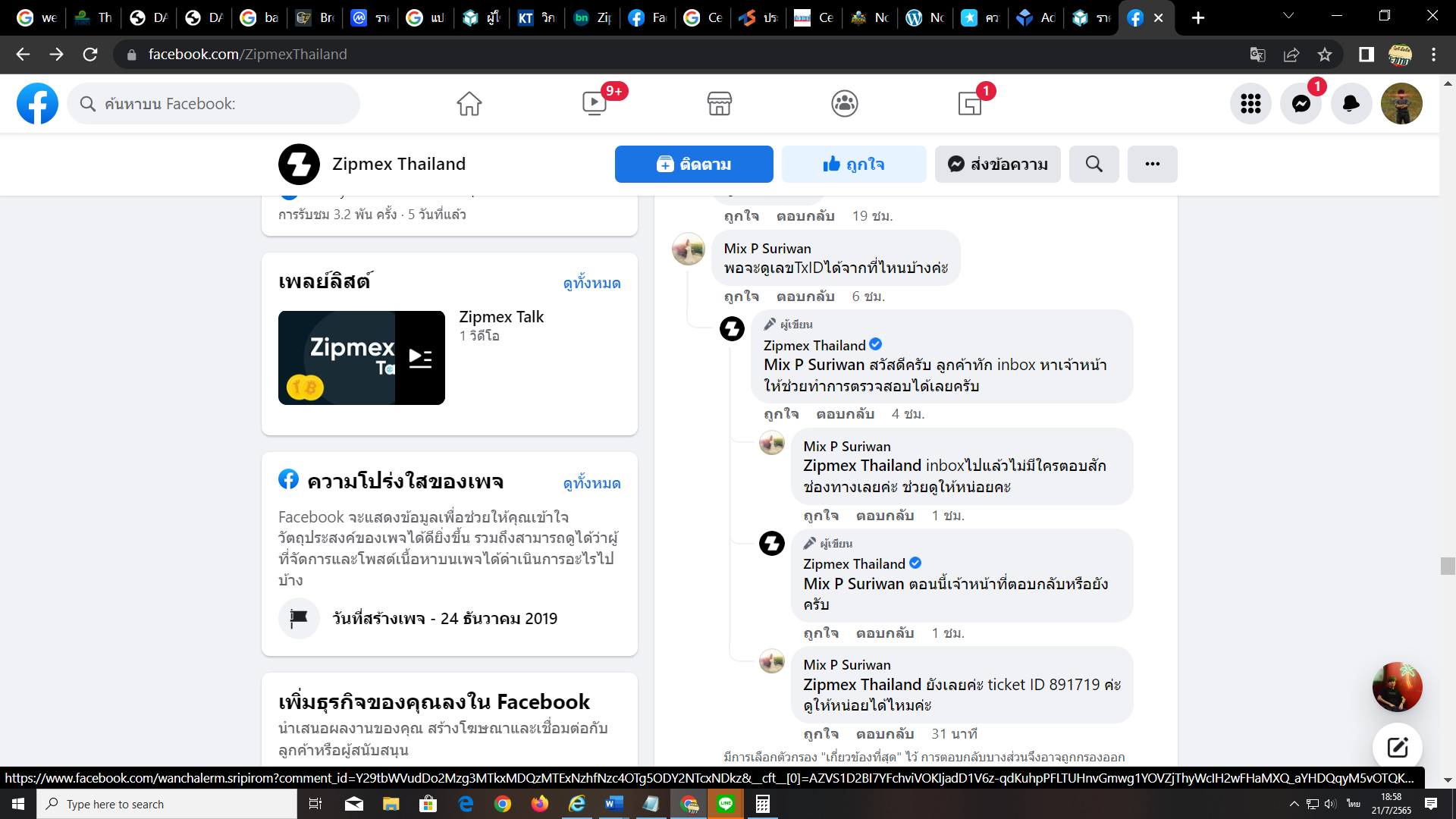Open Mix P Suriwan's profile from first comment
The width and height of the screenshot is (1456, 819).
pos(767,249)
